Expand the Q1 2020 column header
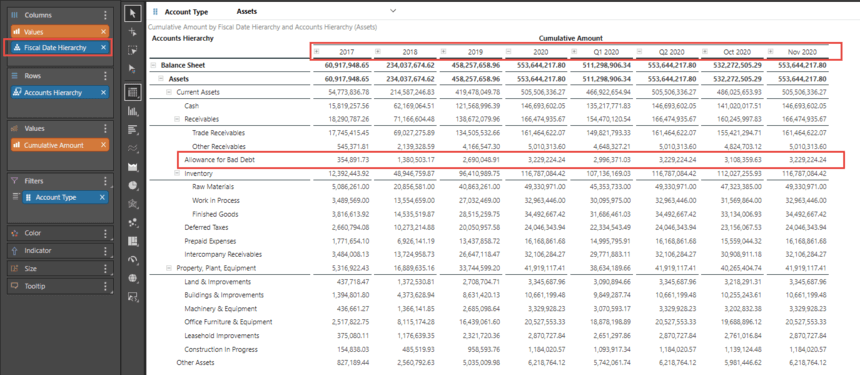This screenshot has width=860, height=375. pos(574,52)
